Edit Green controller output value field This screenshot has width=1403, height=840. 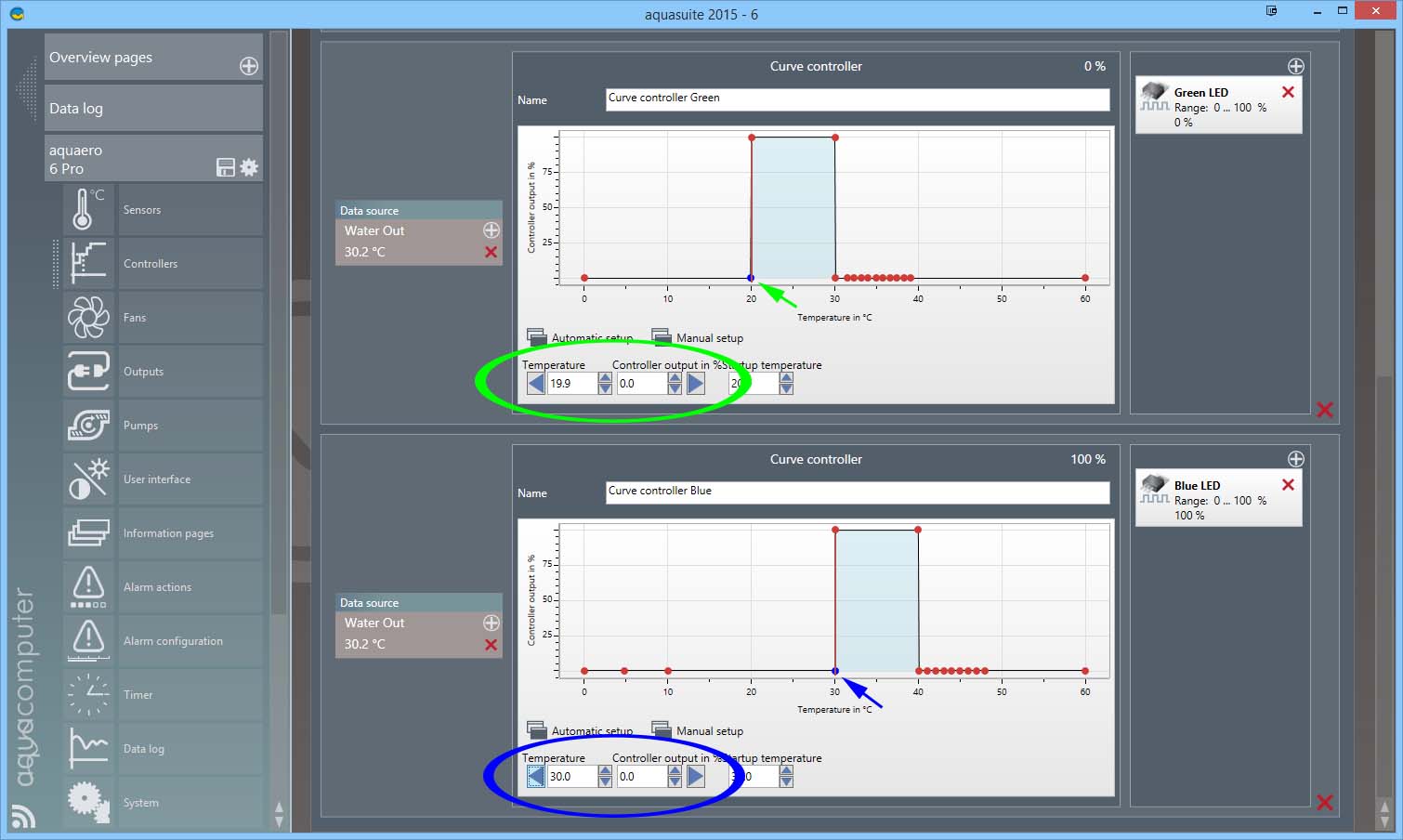click(x=642, y=384)
